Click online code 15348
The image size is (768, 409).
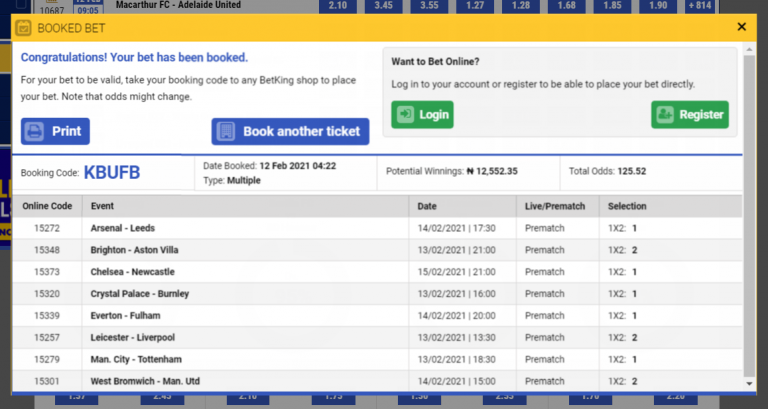coord(47,250)
